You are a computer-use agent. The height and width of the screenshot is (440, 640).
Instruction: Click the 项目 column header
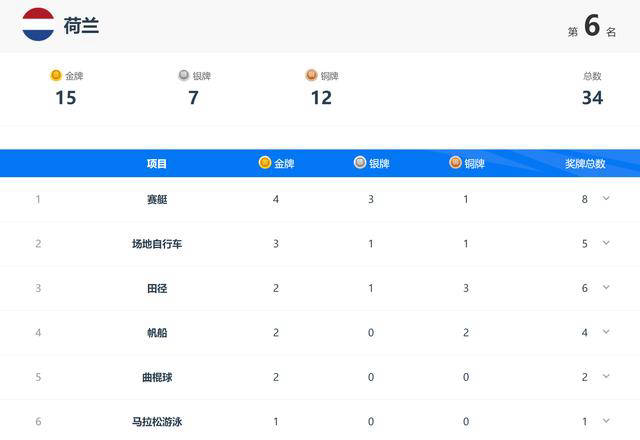157,164
